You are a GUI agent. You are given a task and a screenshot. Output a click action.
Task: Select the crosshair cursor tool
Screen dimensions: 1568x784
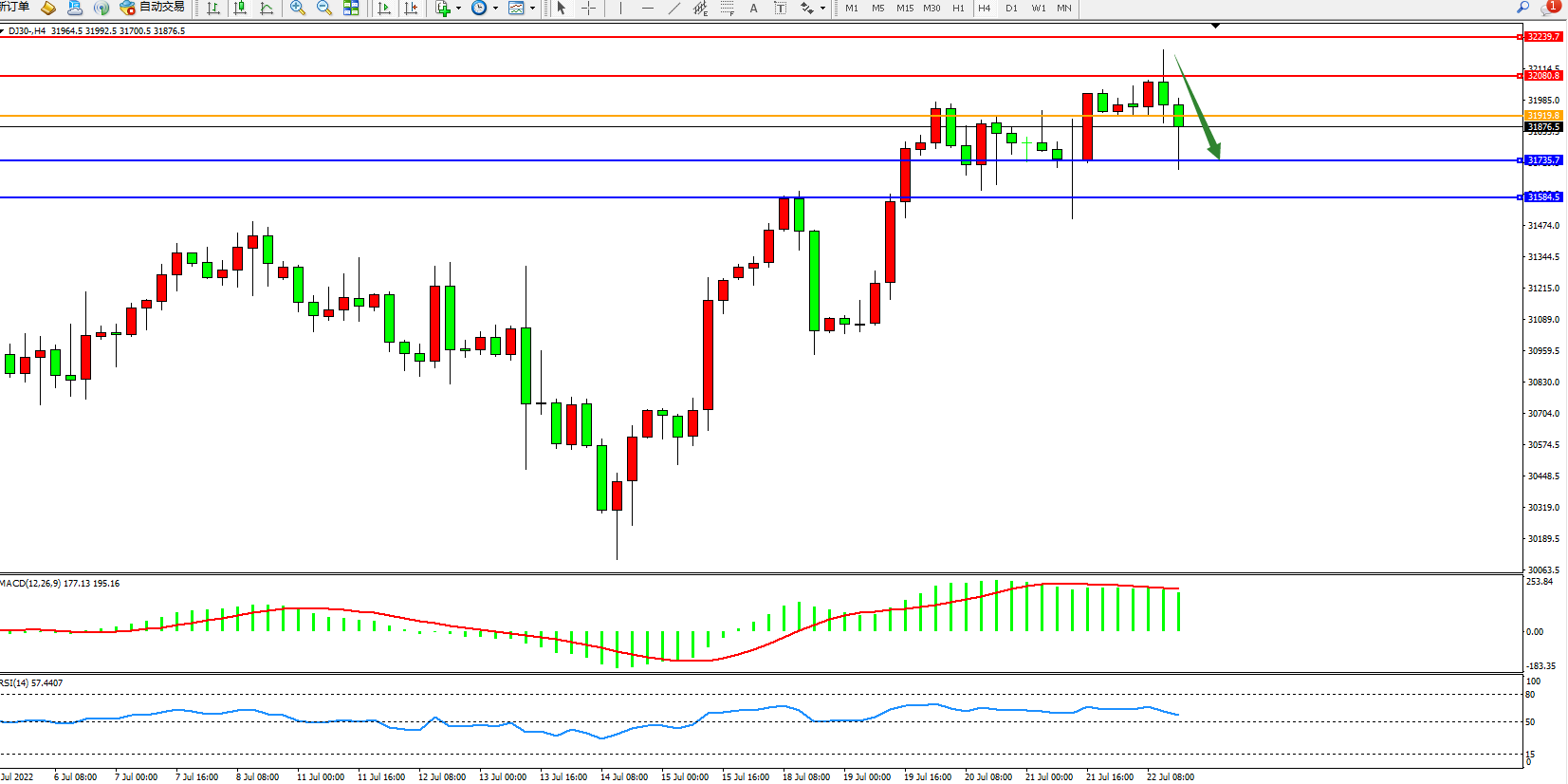click(588, 9)
